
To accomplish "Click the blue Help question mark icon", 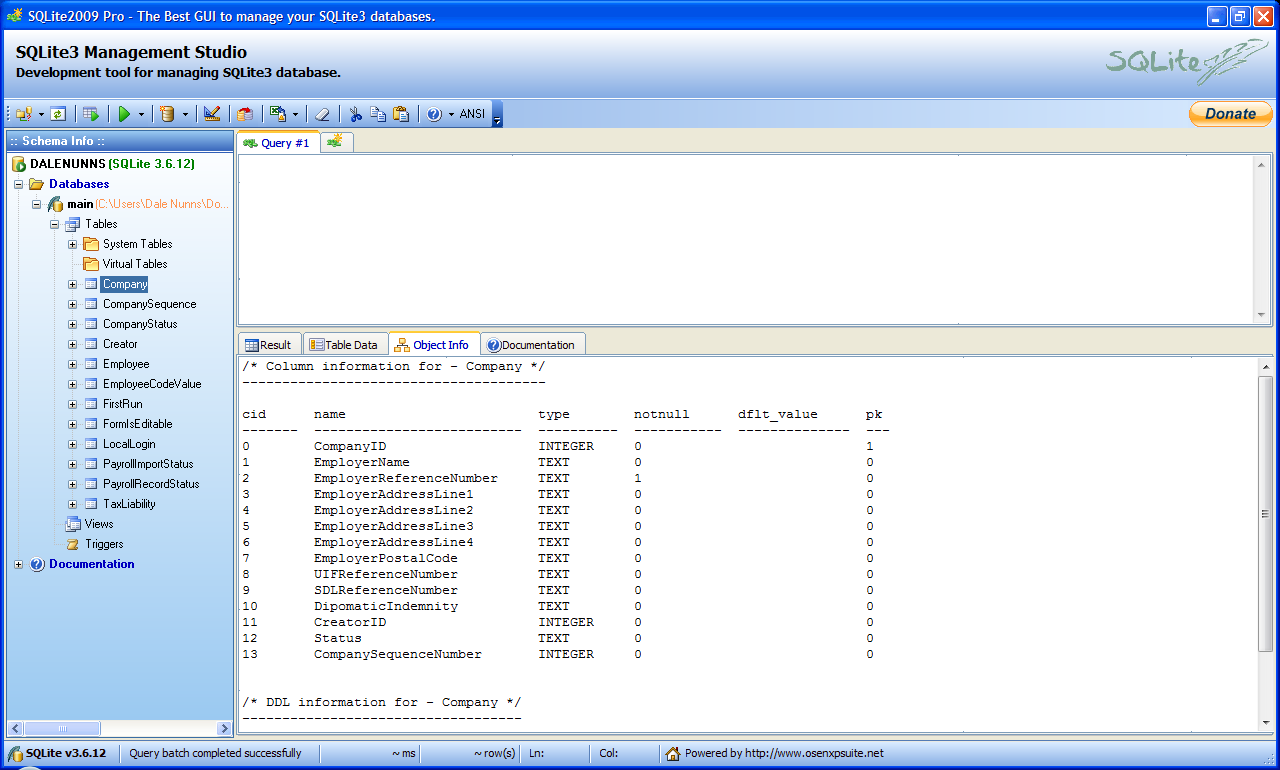I will (x=434, y=114).
